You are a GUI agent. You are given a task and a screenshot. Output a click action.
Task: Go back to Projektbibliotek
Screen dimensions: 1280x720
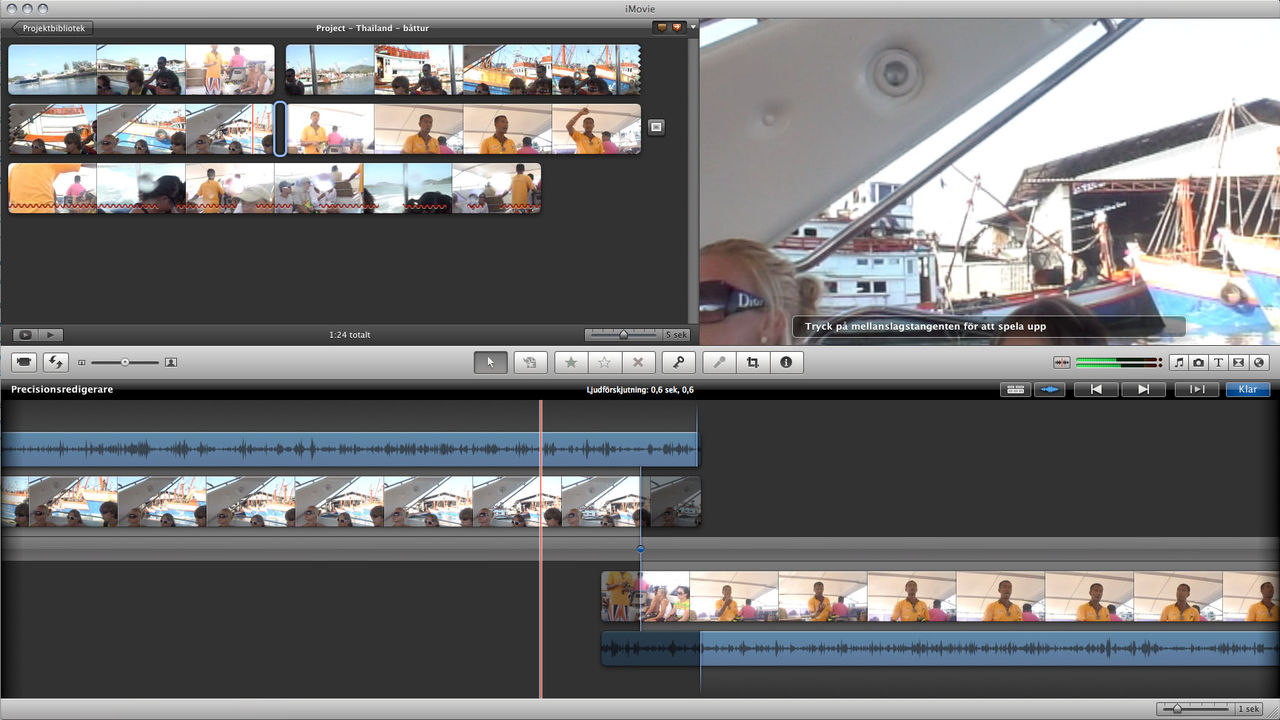51,28
